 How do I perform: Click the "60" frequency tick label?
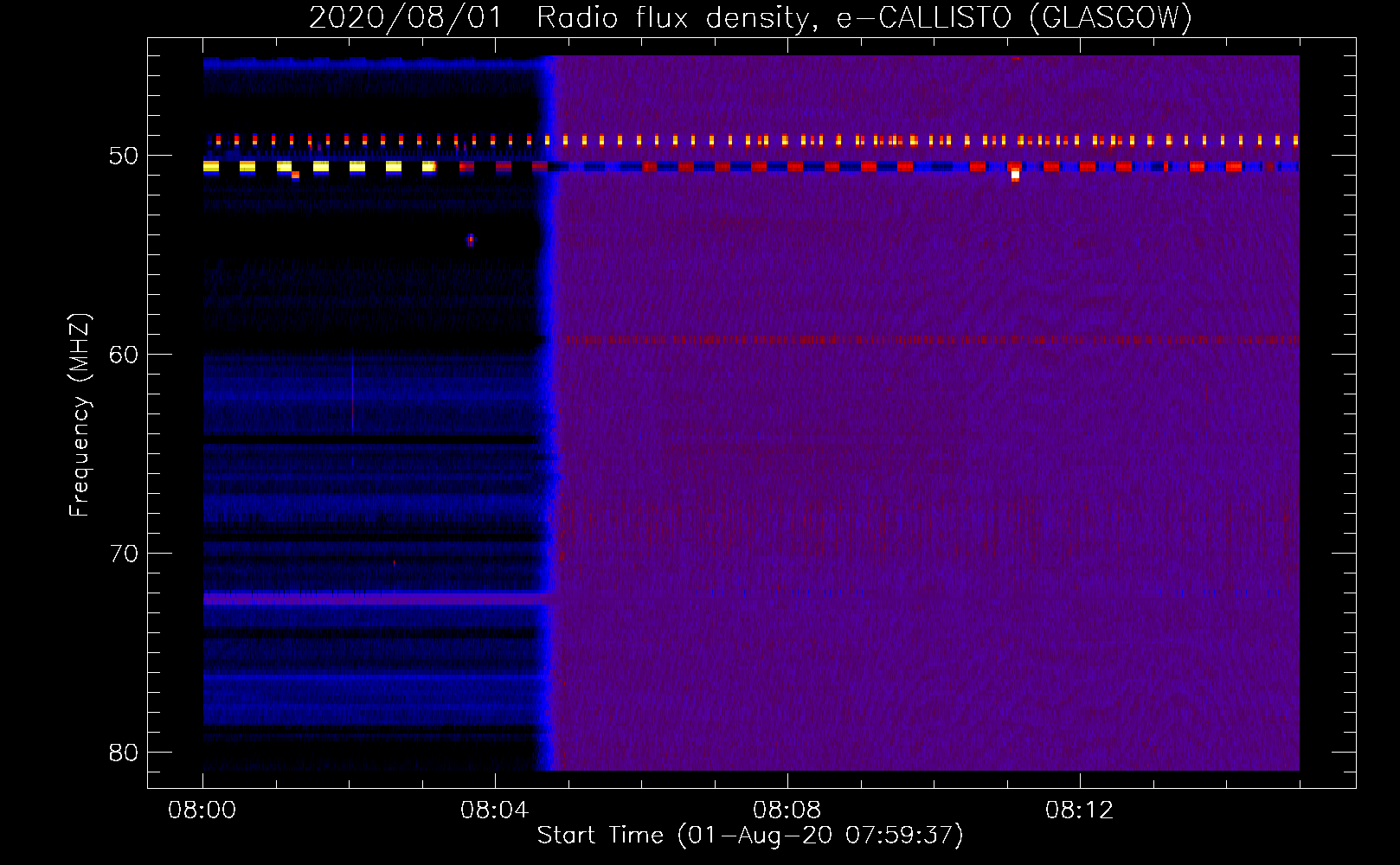click(x=124, y=355)
